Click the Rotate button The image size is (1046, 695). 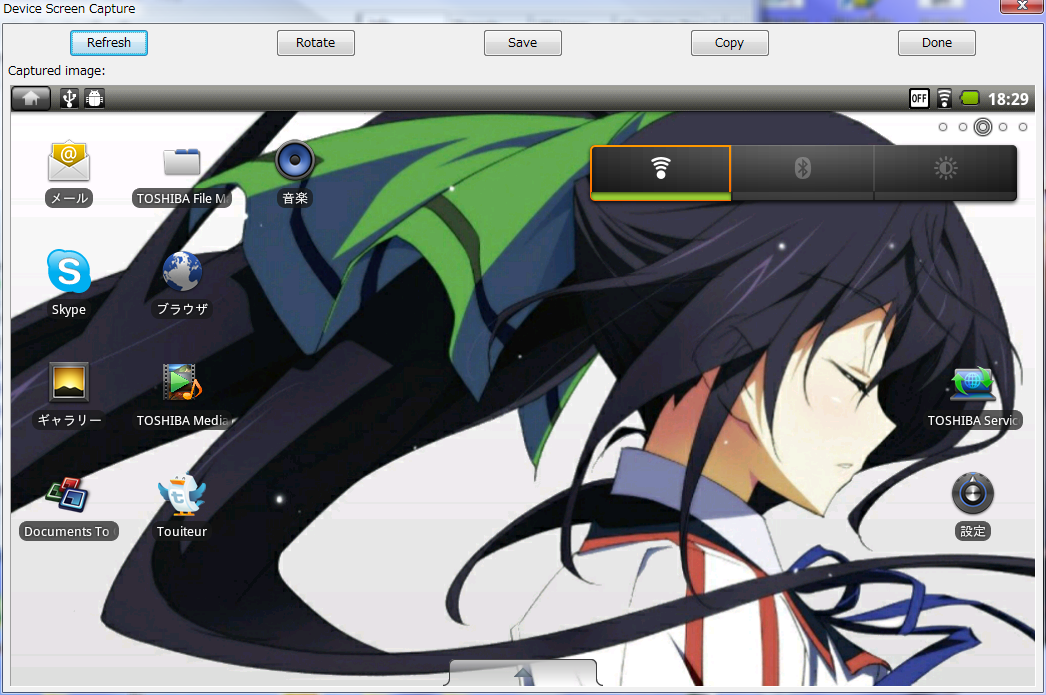coord(316,43)
